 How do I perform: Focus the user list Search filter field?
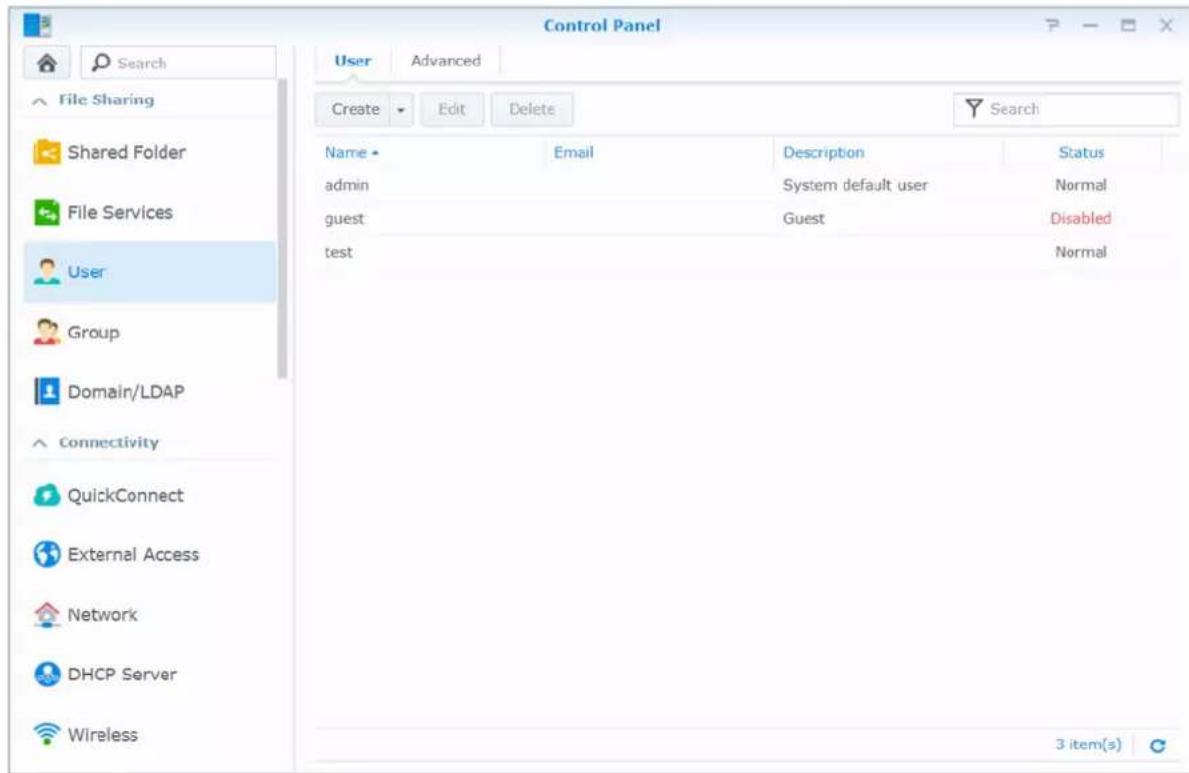coord(1066,109)
